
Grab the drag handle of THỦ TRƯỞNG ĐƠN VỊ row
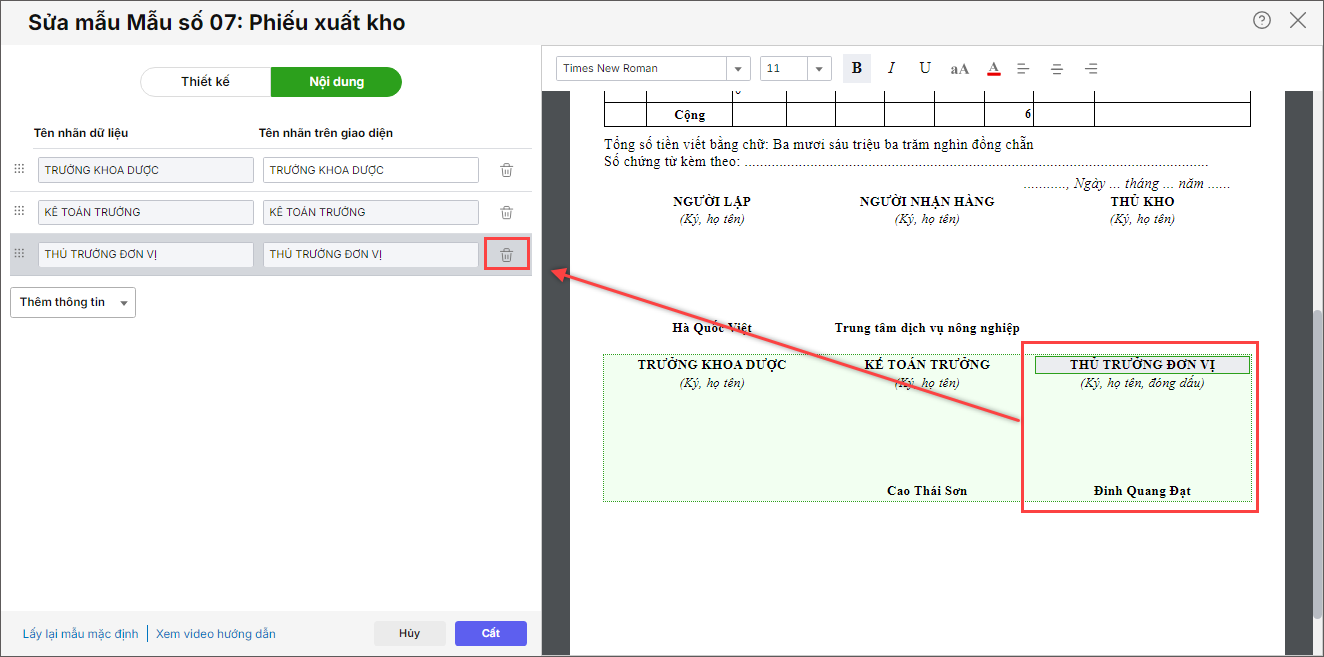18,254
